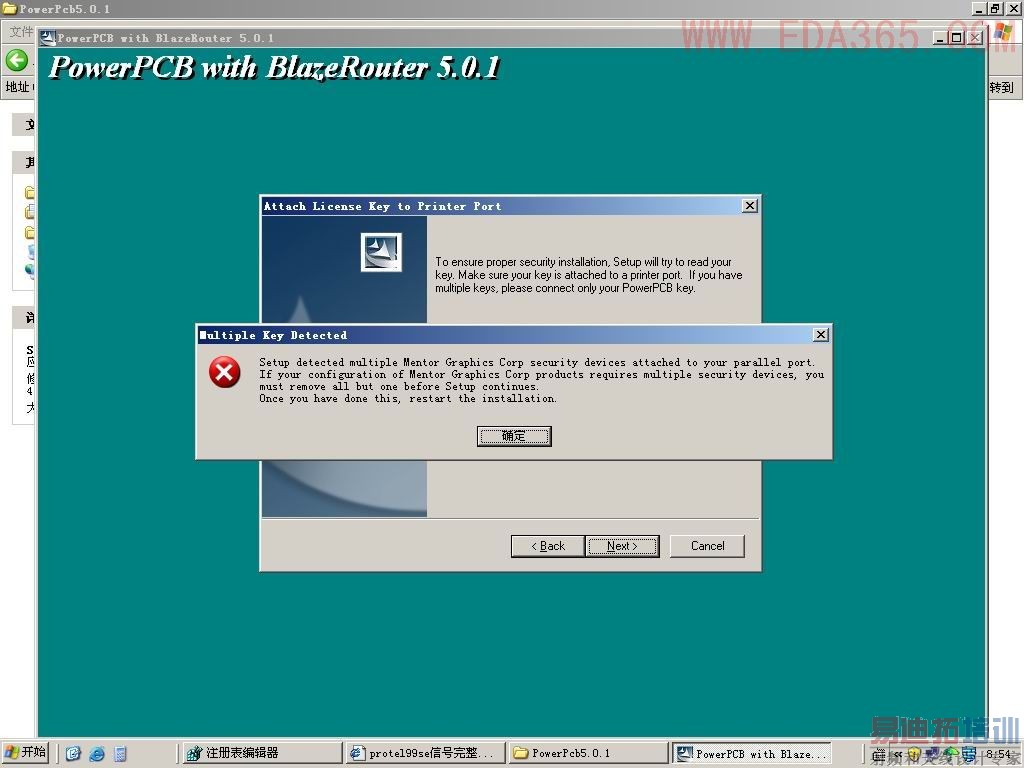Click Next in the Attach License Key dialog

point(622,546)
